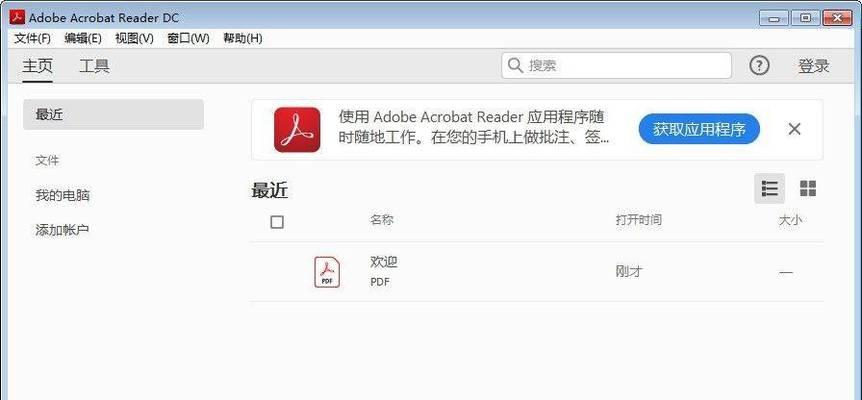Image resolution: width=862 pixels, height=400 pixels.
Task: Open the 帮助(H) menu
Action: point(242,38)
